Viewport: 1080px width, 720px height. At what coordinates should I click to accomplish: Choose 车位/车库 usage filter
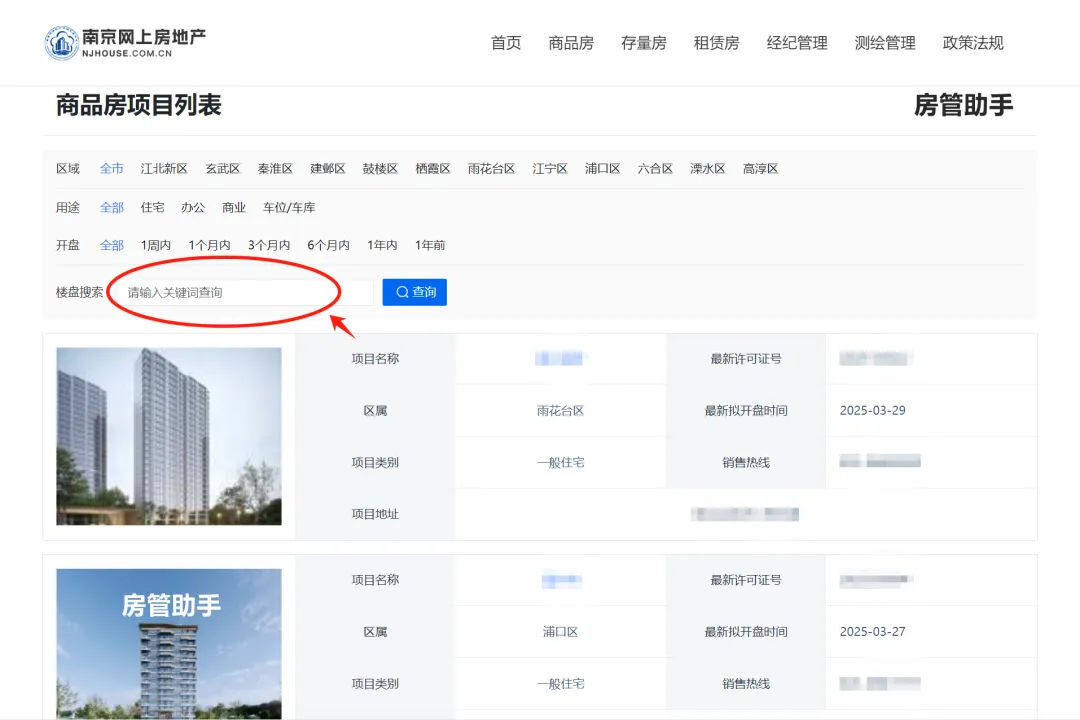(x=288, y=207)
